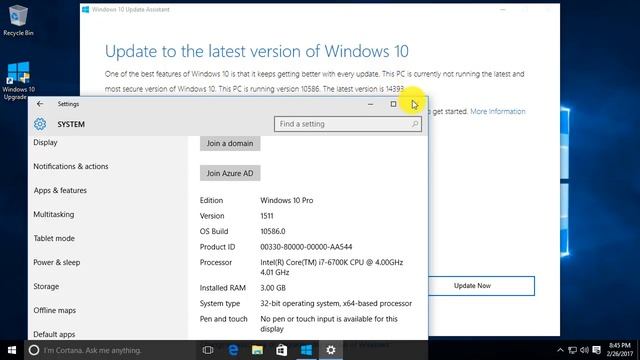Click the Update to the latest version heading
The image size is (640, 360).
pyautogui.click(x=257, y=51)
